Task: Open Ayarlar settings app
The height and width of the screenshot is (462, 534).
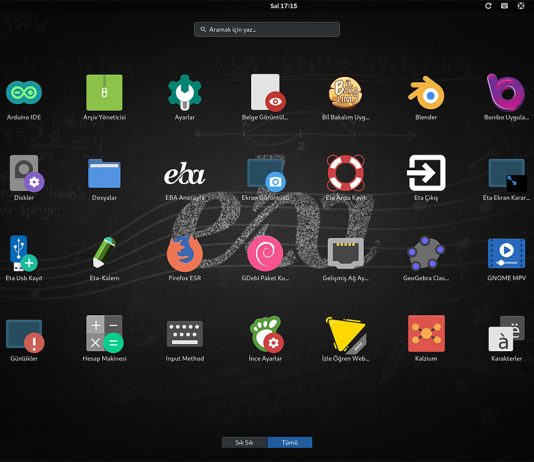Action: pos(185,92)
